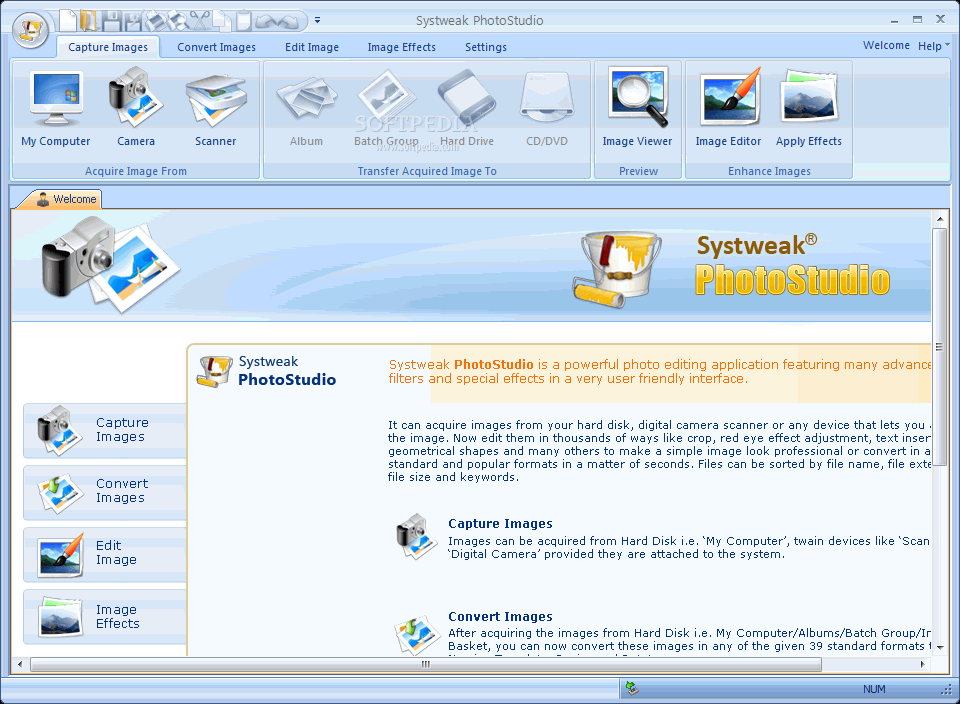The height and width of the screenshot is (704, 960).
Task: Minimize the PhotoStudio window
Action: point(894,20)
